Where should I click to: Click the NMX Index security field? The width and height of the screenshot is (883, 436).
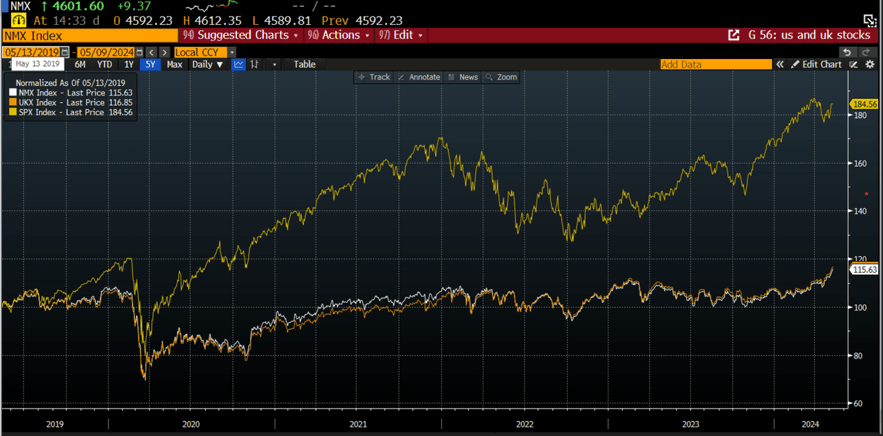click(90, 35)
